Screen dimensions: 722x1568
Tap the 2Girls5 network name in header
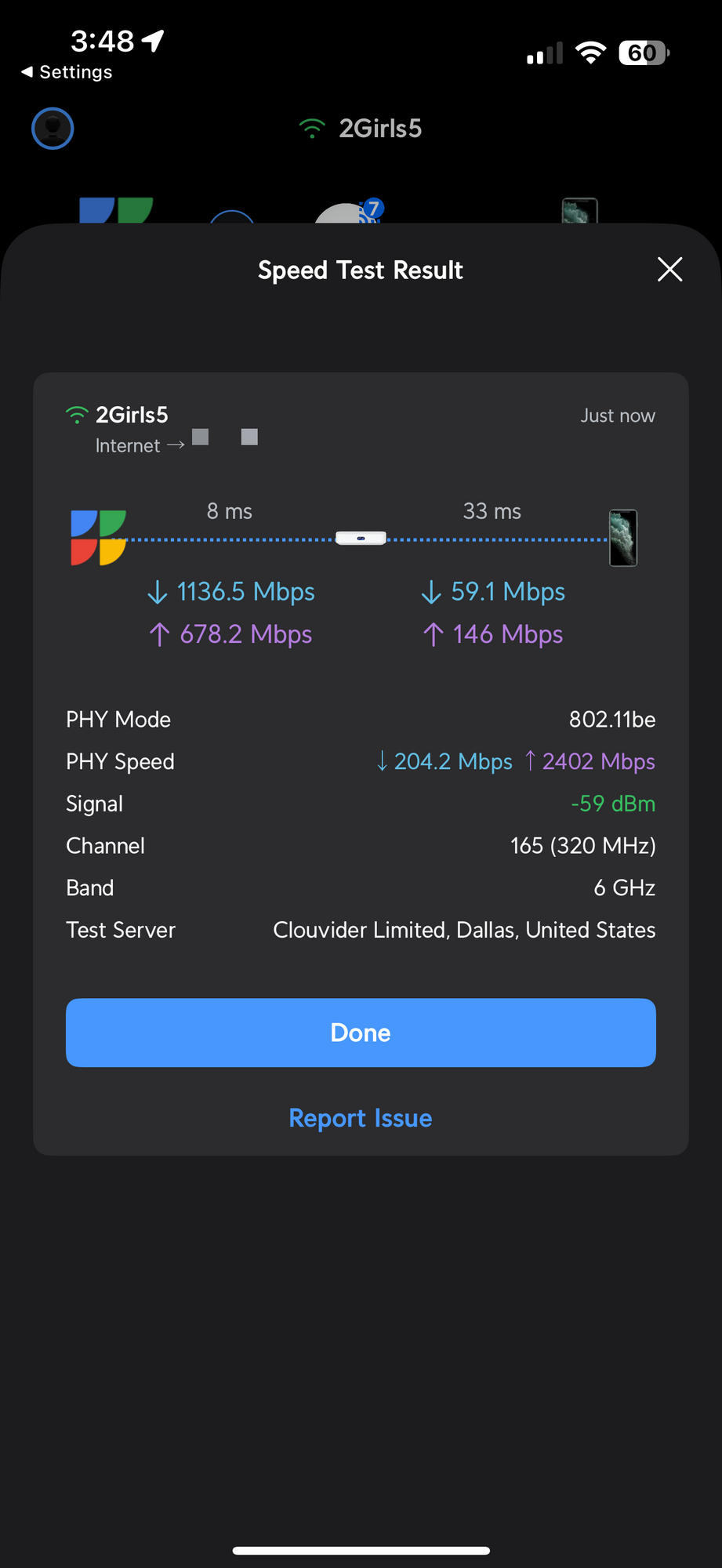coord(380,129)
